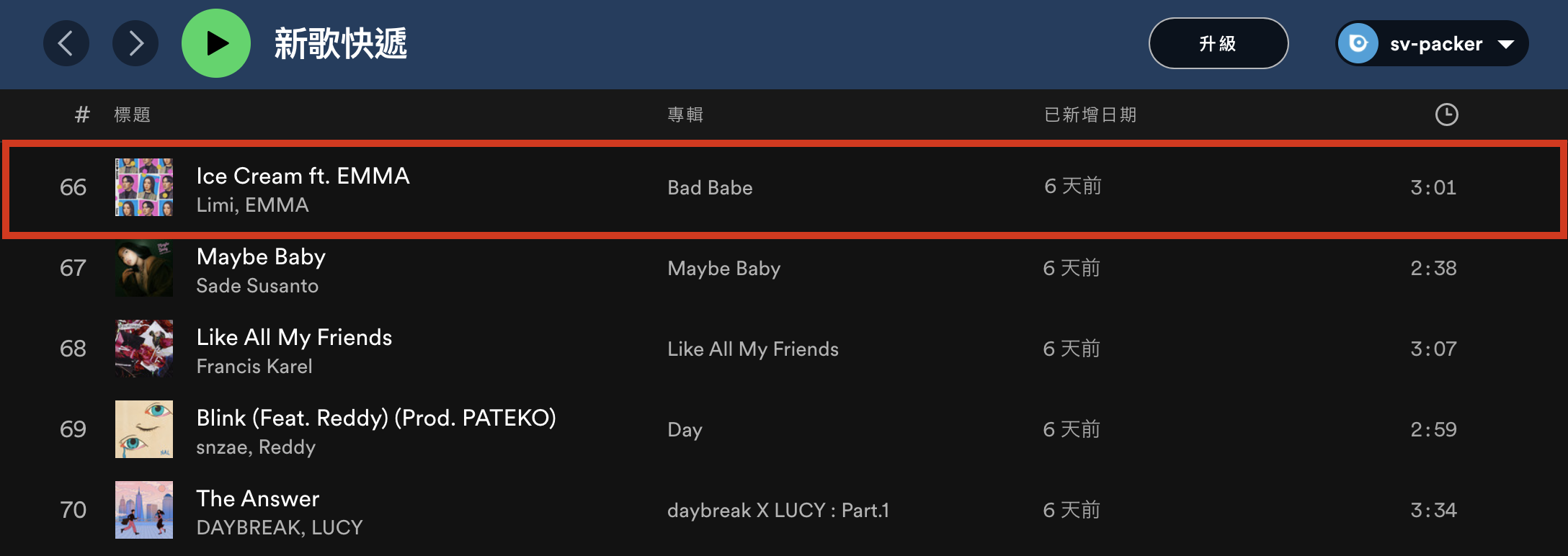Open daybreak X LUCY : Part.1 album

[778, 511]
